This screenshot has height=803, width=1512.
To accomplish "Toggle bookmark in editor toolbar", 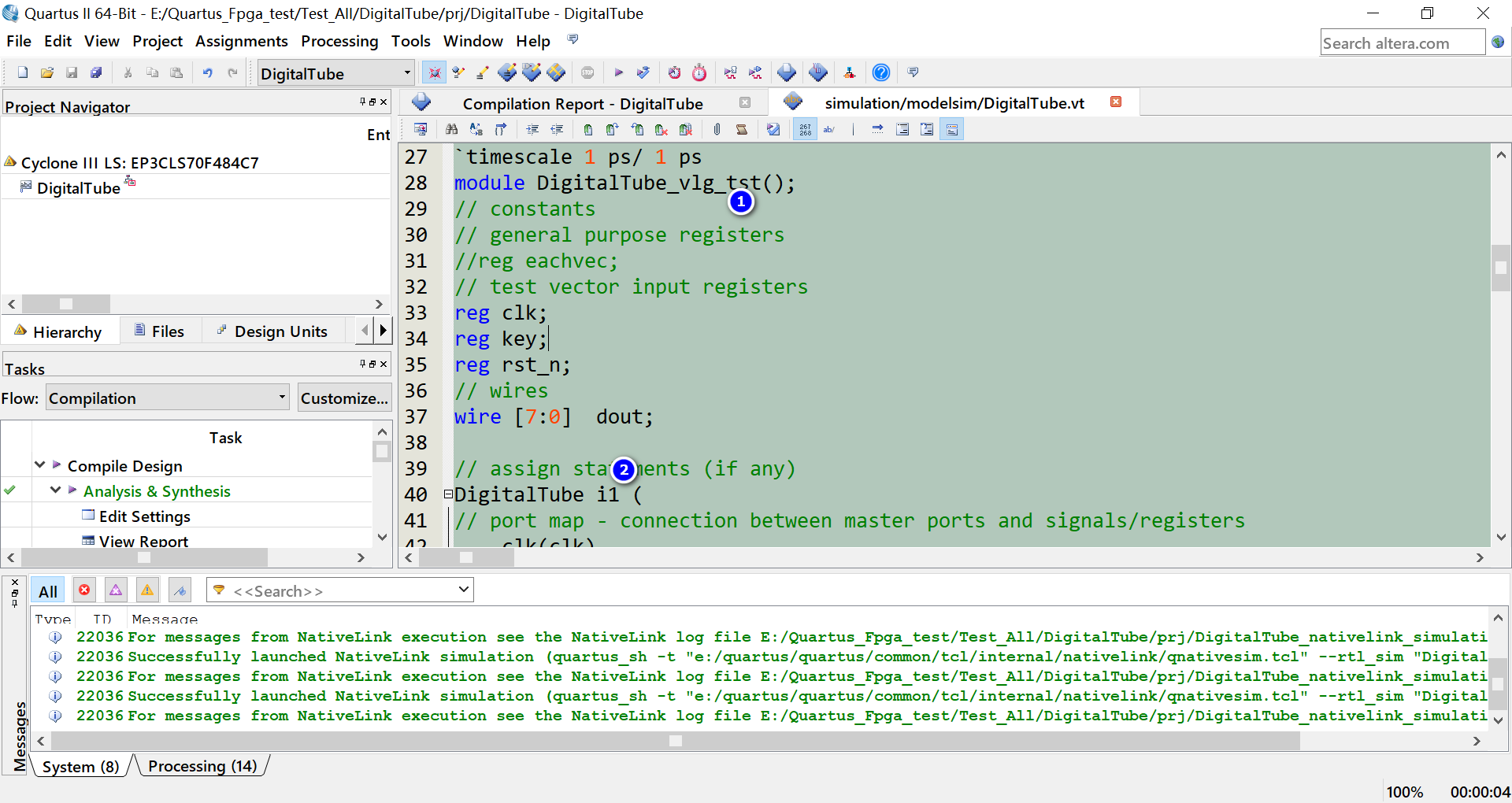I will point(588,130).
